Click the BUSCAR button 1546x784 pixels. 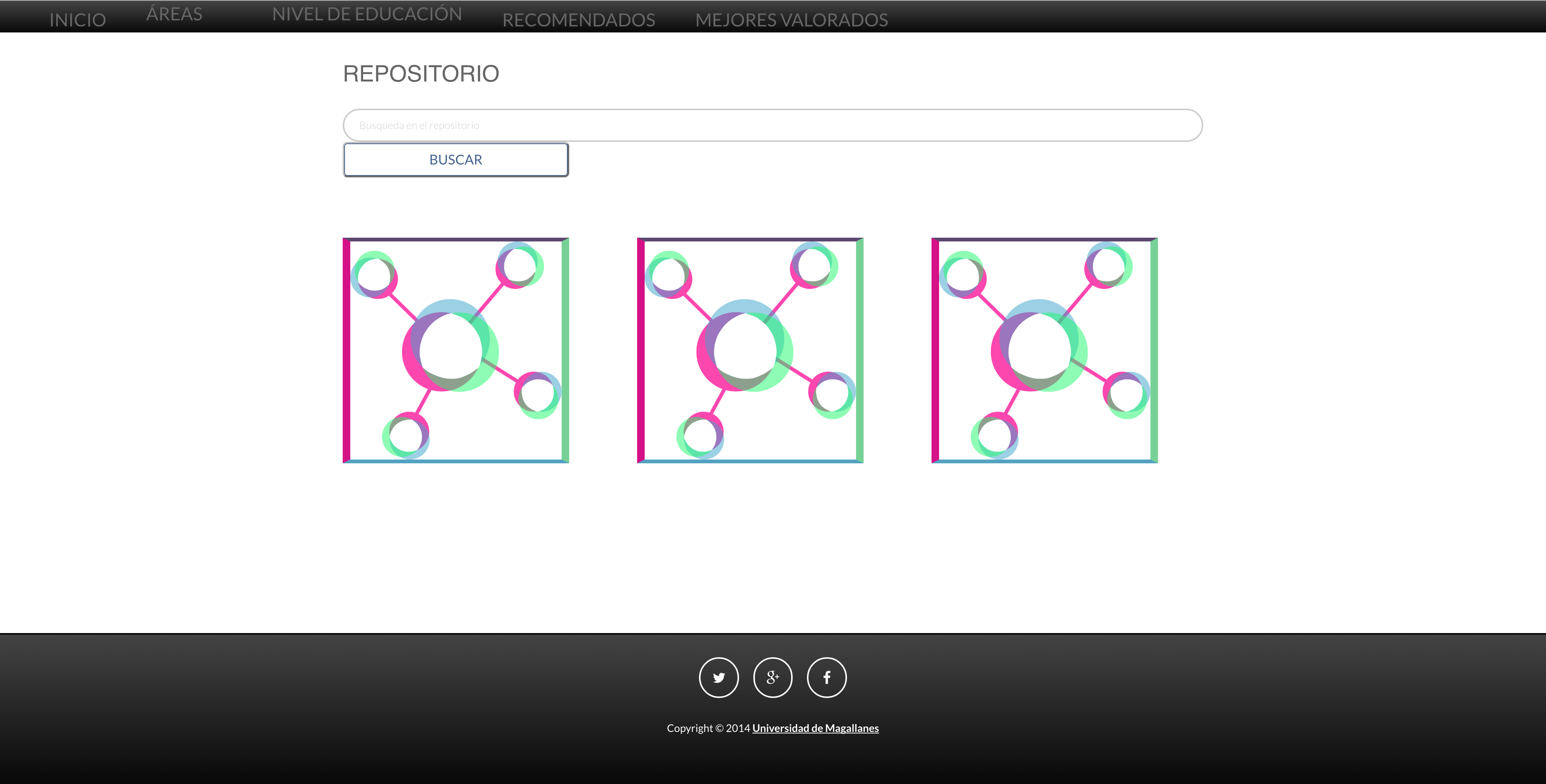coord(456,160)
